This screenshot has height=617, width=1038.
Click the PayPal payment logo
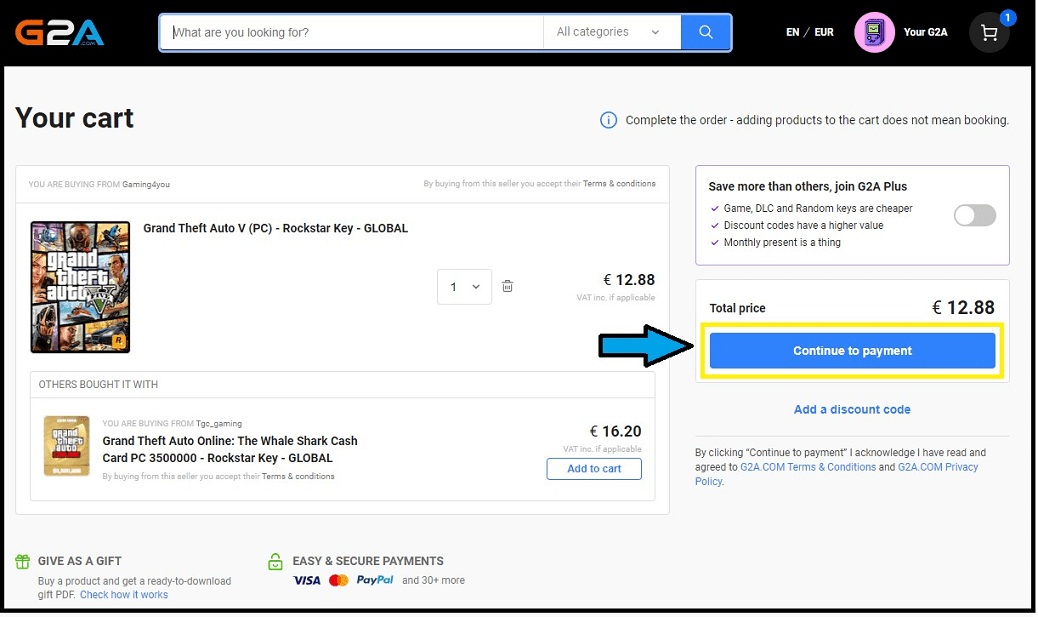[x=375, y=580]
